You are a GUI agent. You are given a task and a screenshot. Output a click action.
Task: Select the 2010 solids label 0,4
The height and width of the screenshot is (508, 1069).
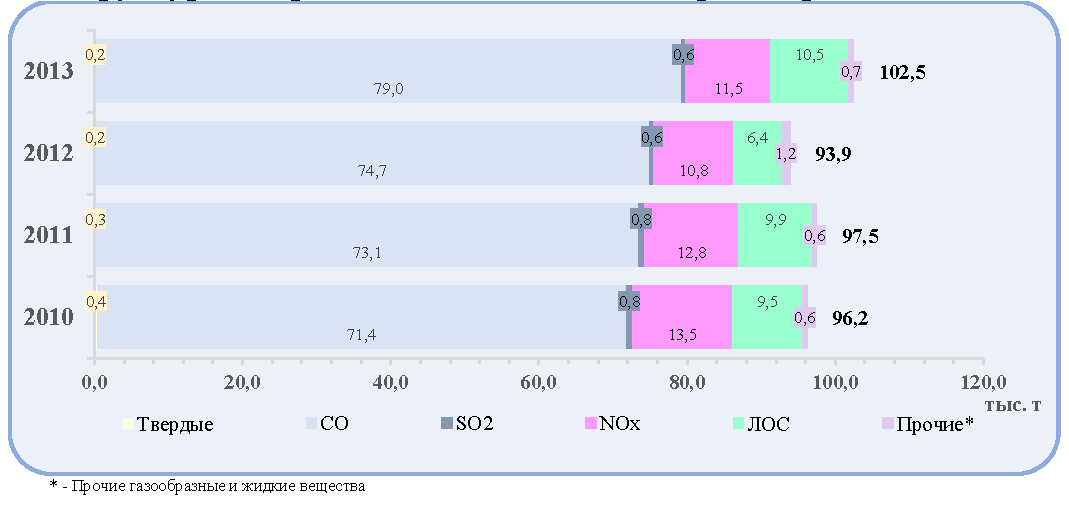point(95,300)
